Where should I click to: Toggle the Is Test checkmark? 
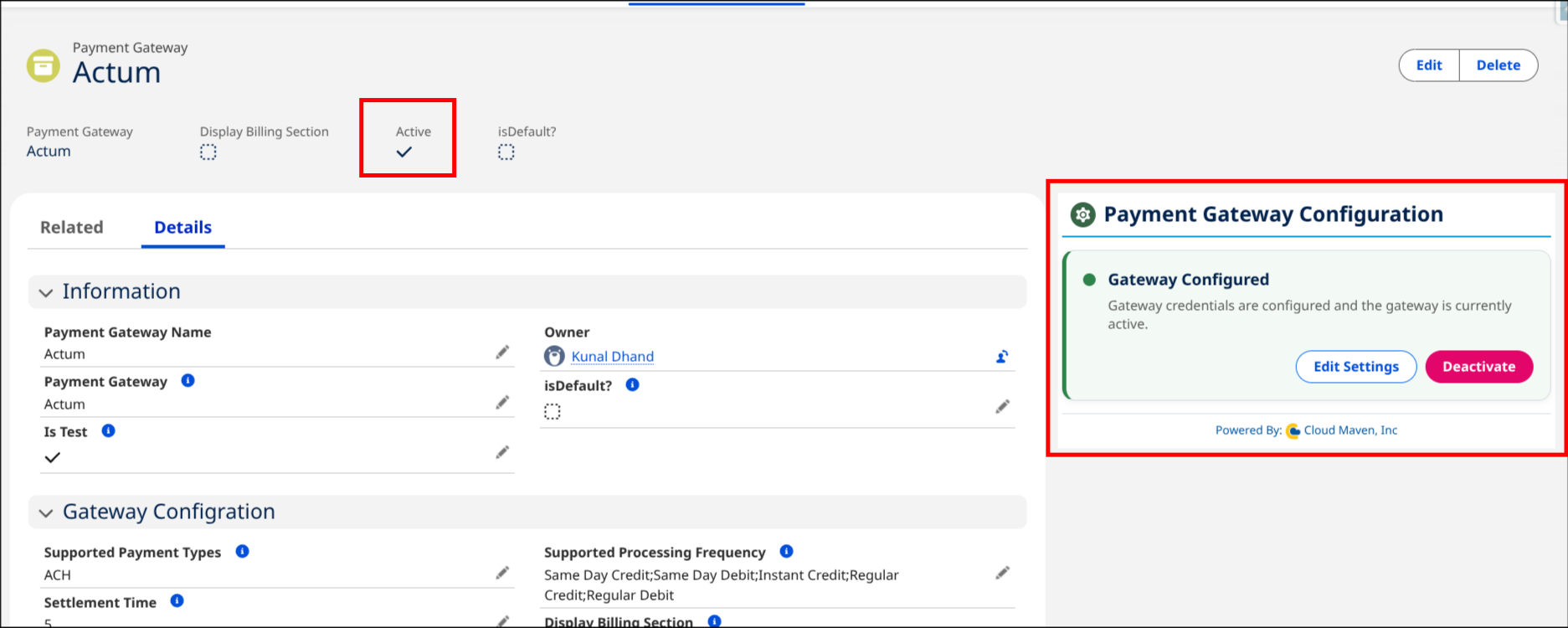click(53, 457)
